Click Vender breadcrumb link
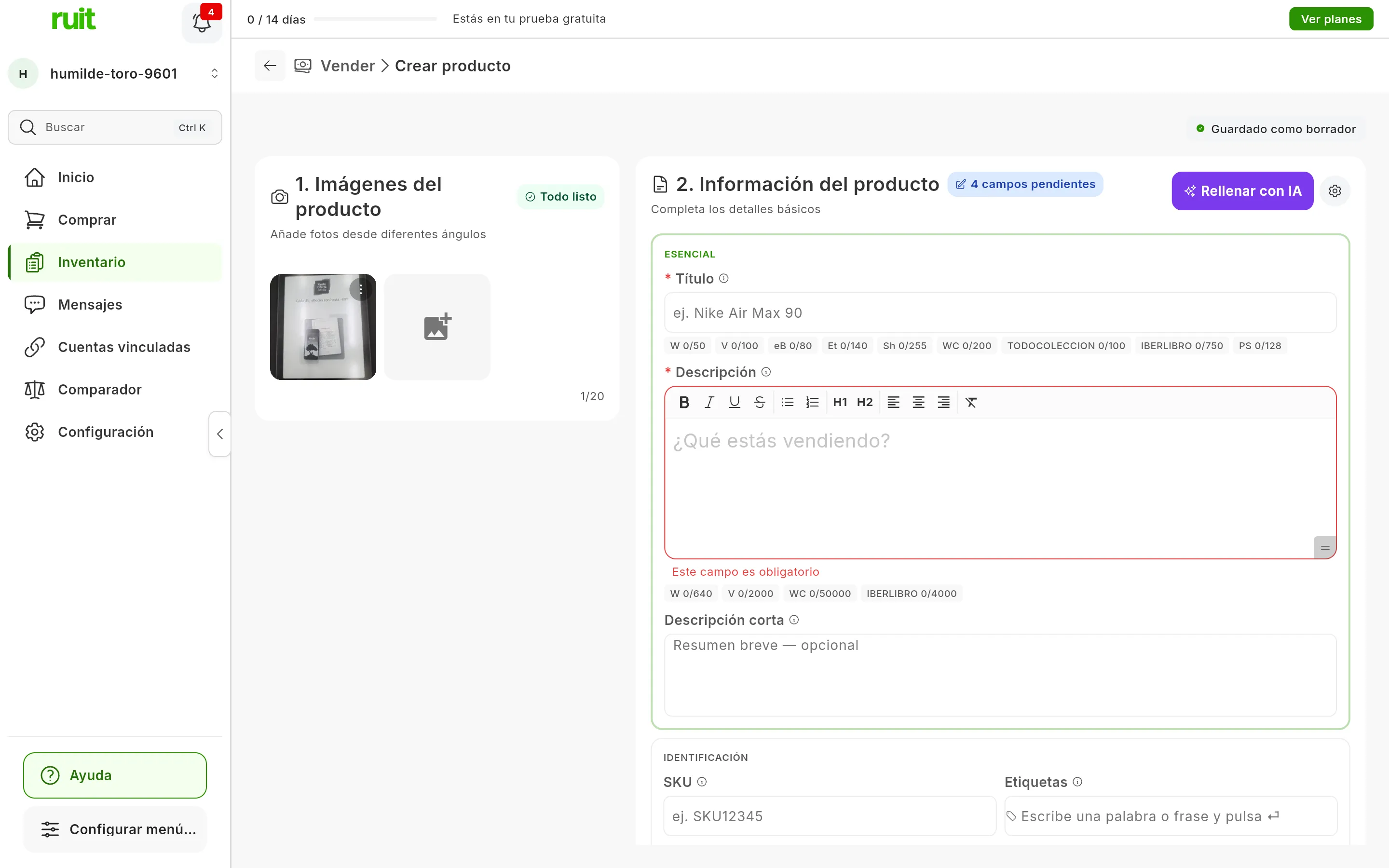The image size is (1389, 868). coord(347,66)
